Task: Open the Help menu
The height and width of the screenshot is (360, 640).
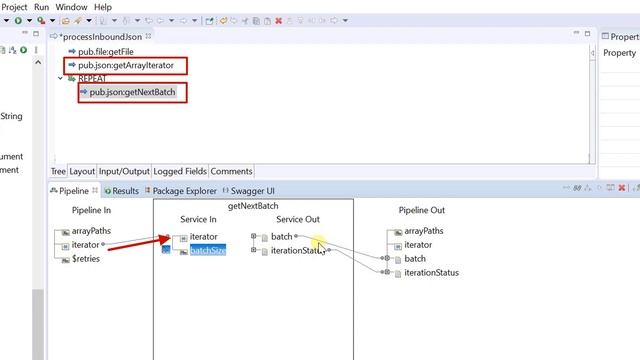Action: (103, 7)
